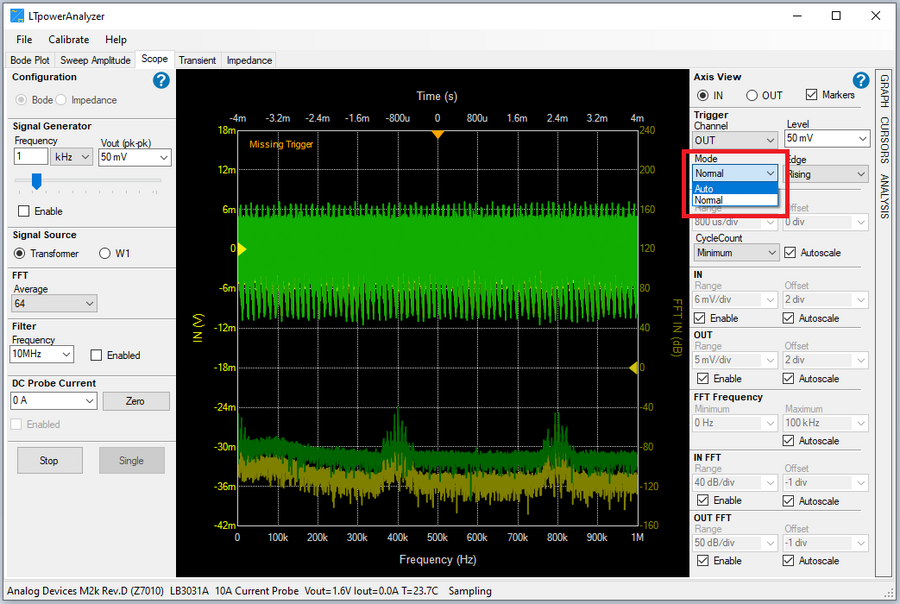
Task: Open the vertical GRAPH side panel
Action: (884, 91)
